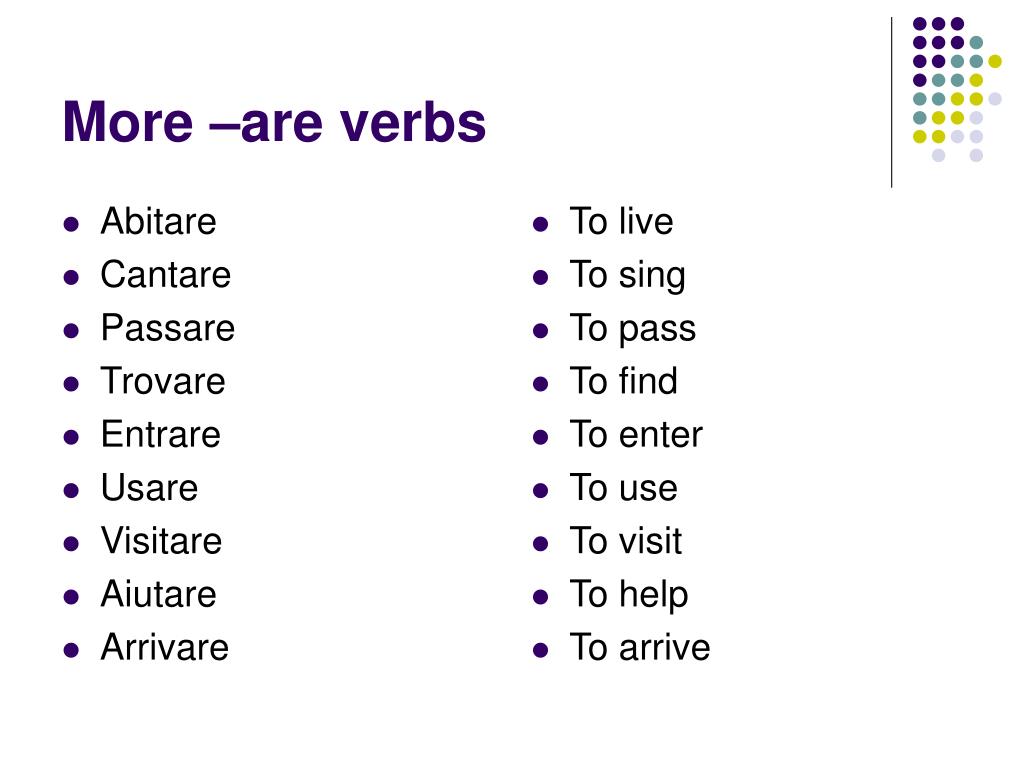Viewport: 1024px width, 768px height.
Task: Select the 'To find' translation
Action: [x=624, y=381]
